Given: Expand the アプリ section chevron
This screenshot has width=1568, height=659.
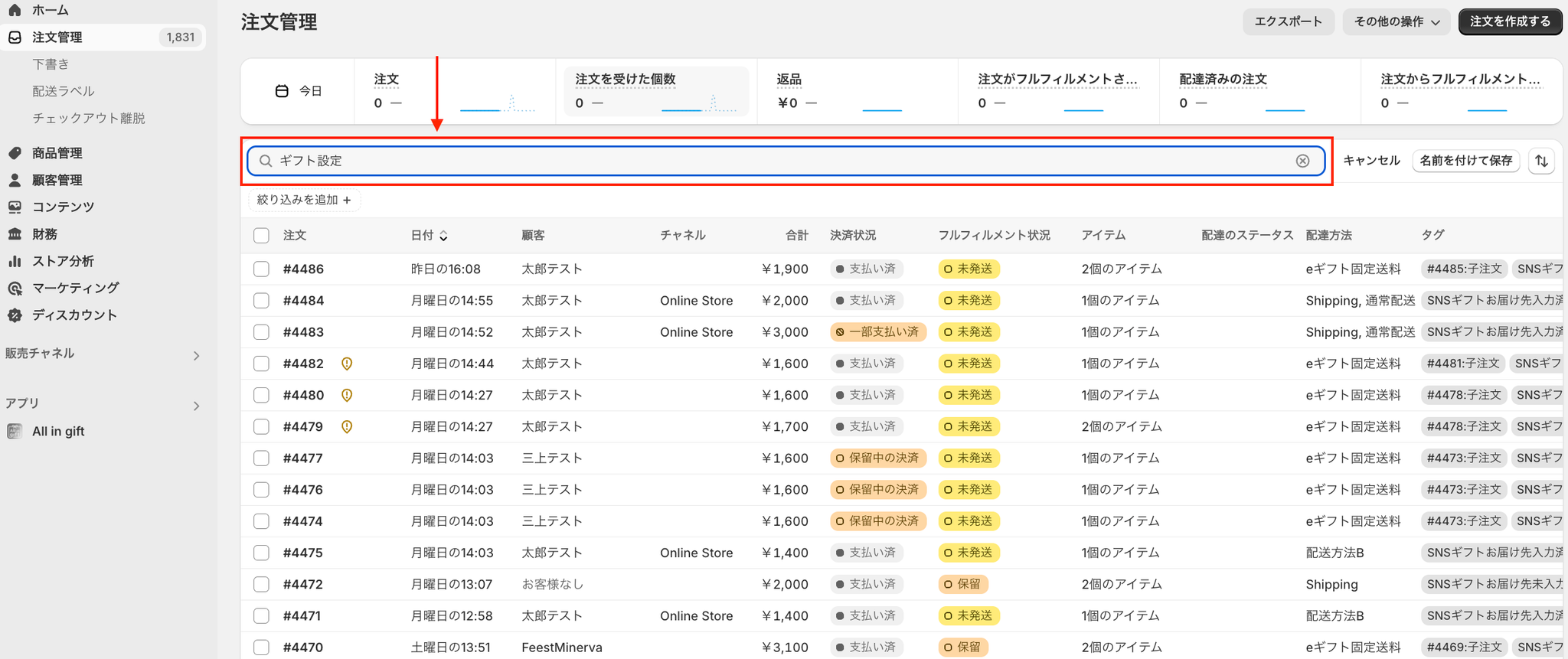Looking at the screenshot, I should (196, 406).
